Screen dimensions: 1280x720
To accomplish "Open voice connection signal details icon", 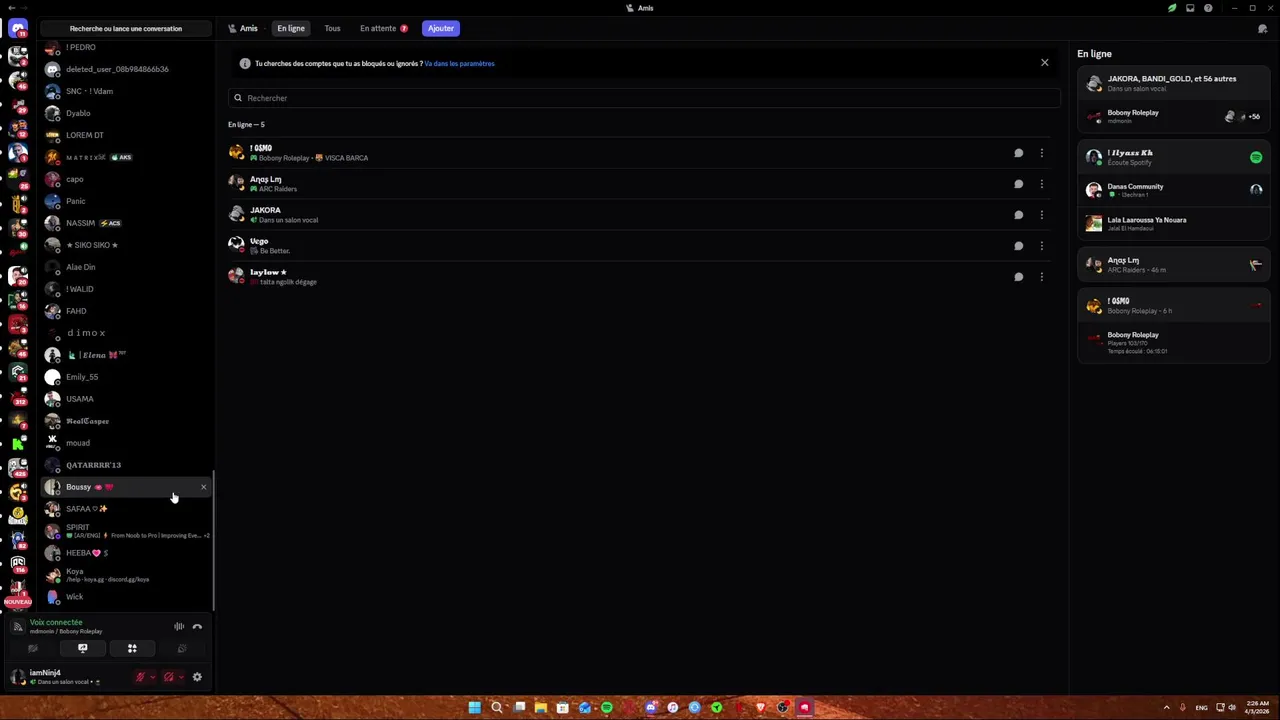I will click(17, 627).
